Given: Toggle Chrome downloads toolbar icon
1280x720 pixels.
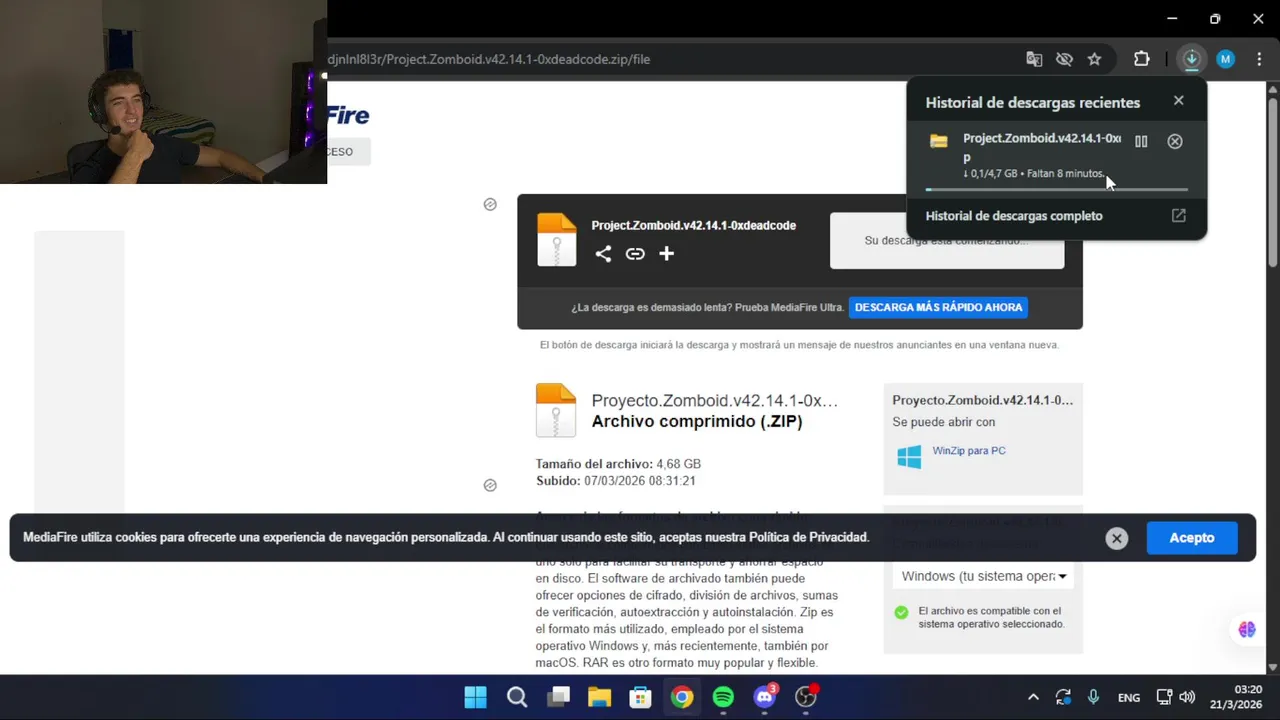Looking at the screenshot, I should tap(1191, 59).
